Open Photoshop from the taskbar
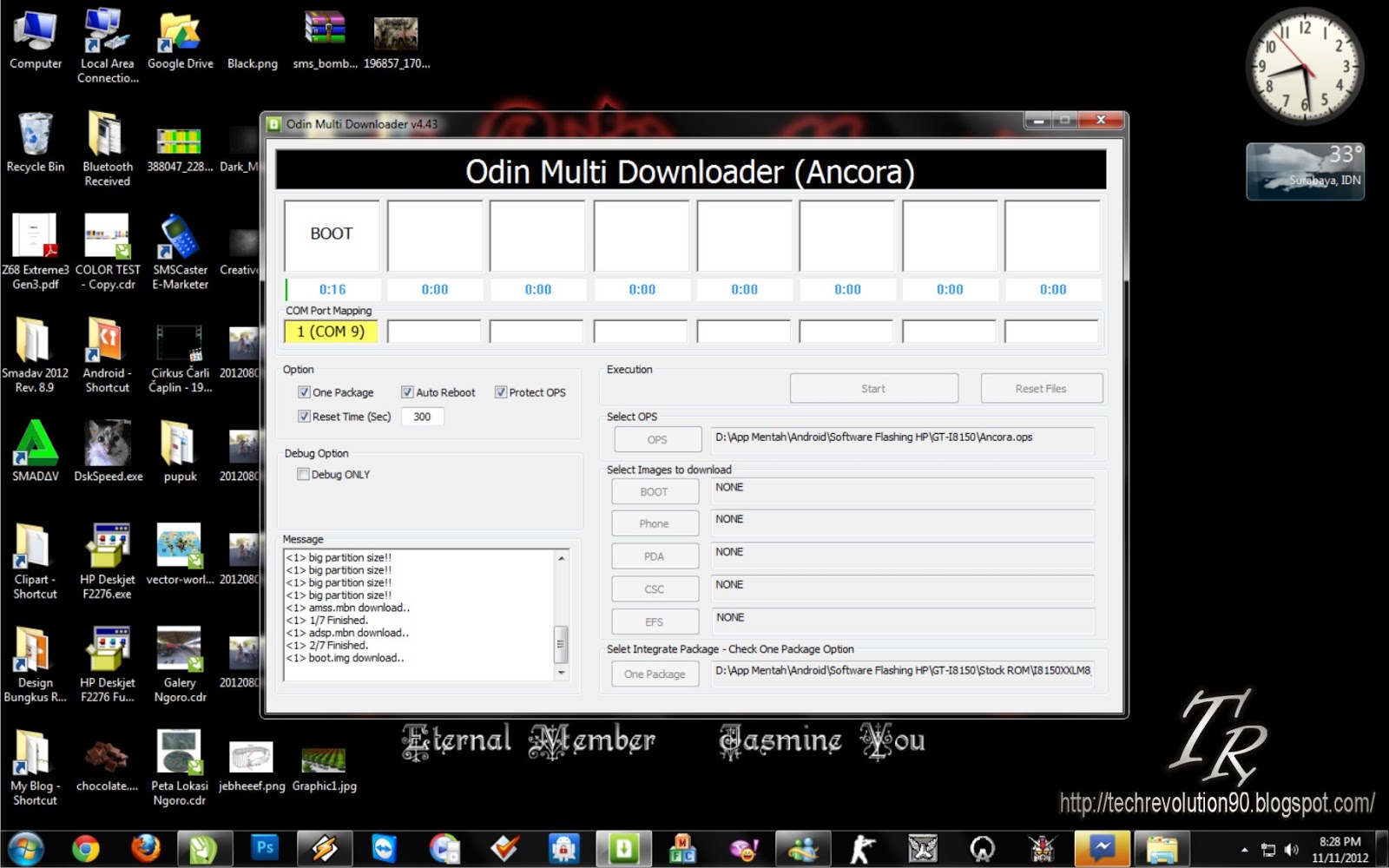 [x=265, y=848]
